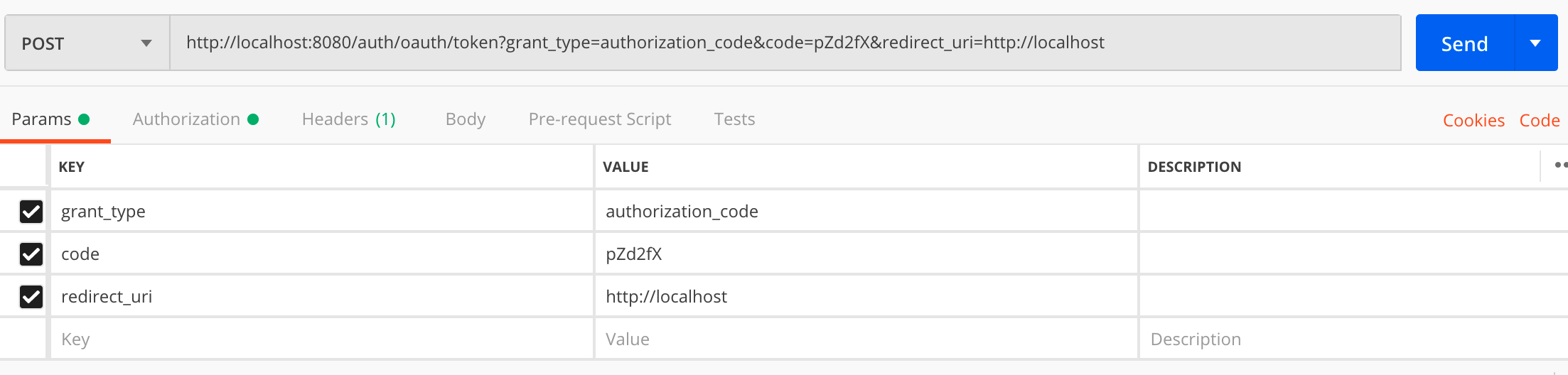
Task: Go to the Tests tab
Action: pyautogui.click(x=734, y=119)
